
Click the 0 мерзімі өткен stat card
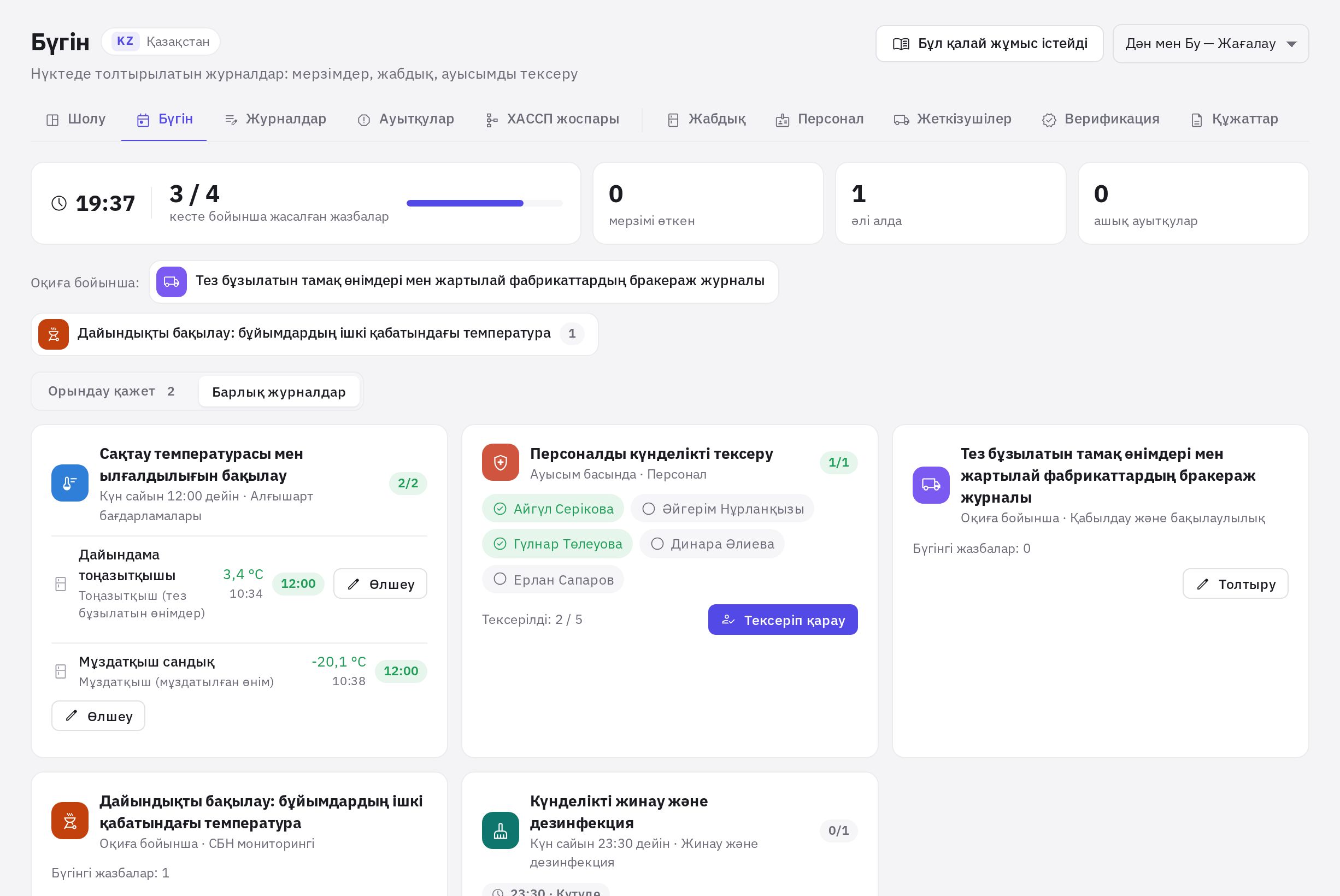click(x=708, y=203)
